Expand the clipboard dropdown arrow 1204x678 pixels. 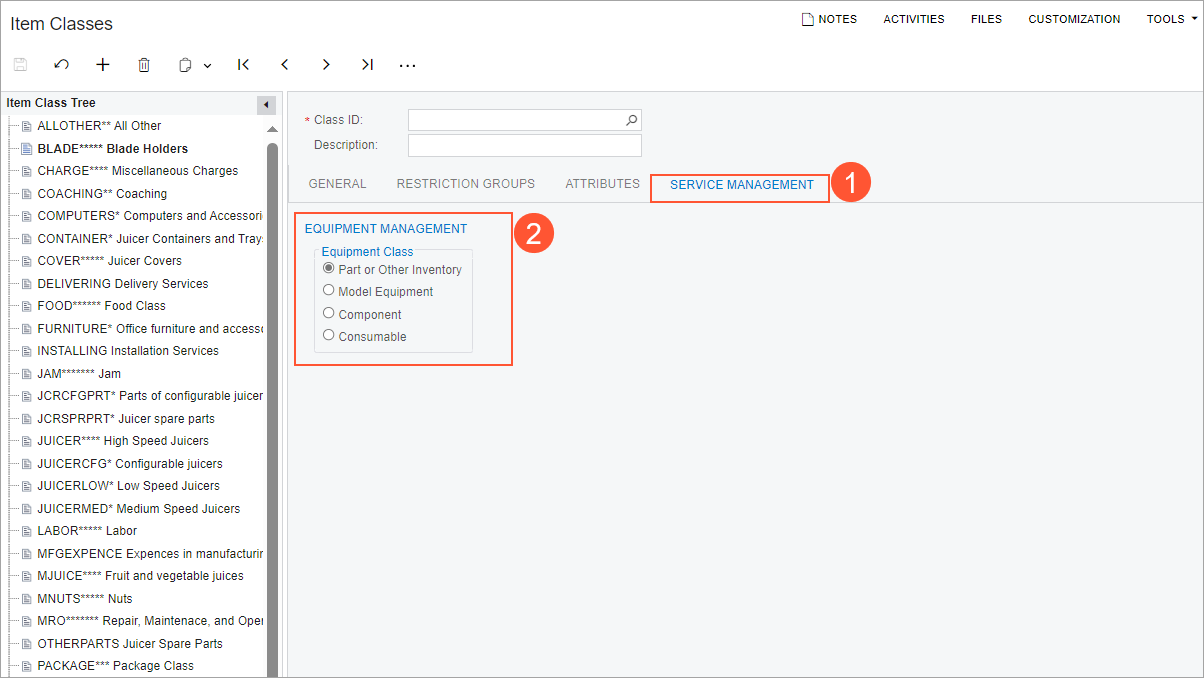[208, 66]
